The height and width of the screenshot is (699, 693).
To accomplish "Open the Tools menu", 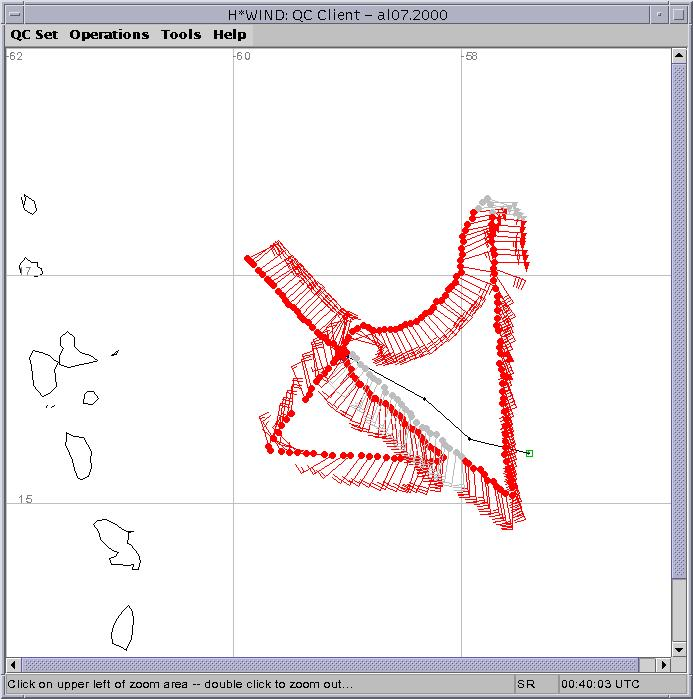I will [181, 34].
